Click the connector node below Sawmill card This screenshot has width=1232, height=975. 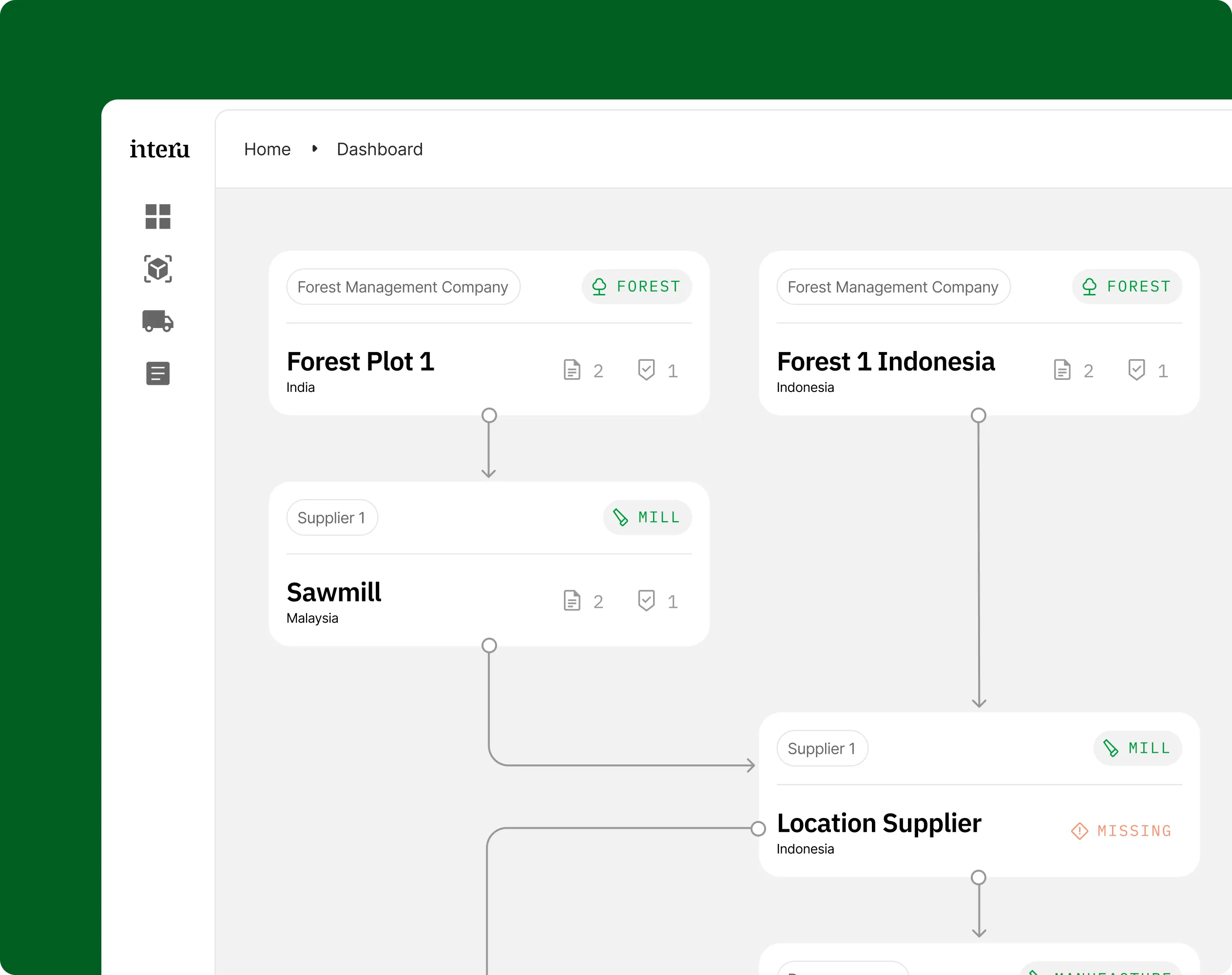click(489, 645)
